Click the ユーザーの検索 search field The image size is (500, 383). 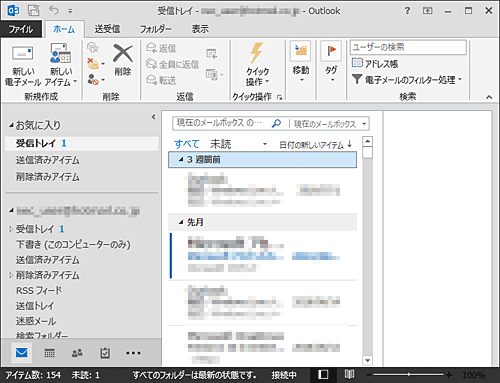coord(408,47)
